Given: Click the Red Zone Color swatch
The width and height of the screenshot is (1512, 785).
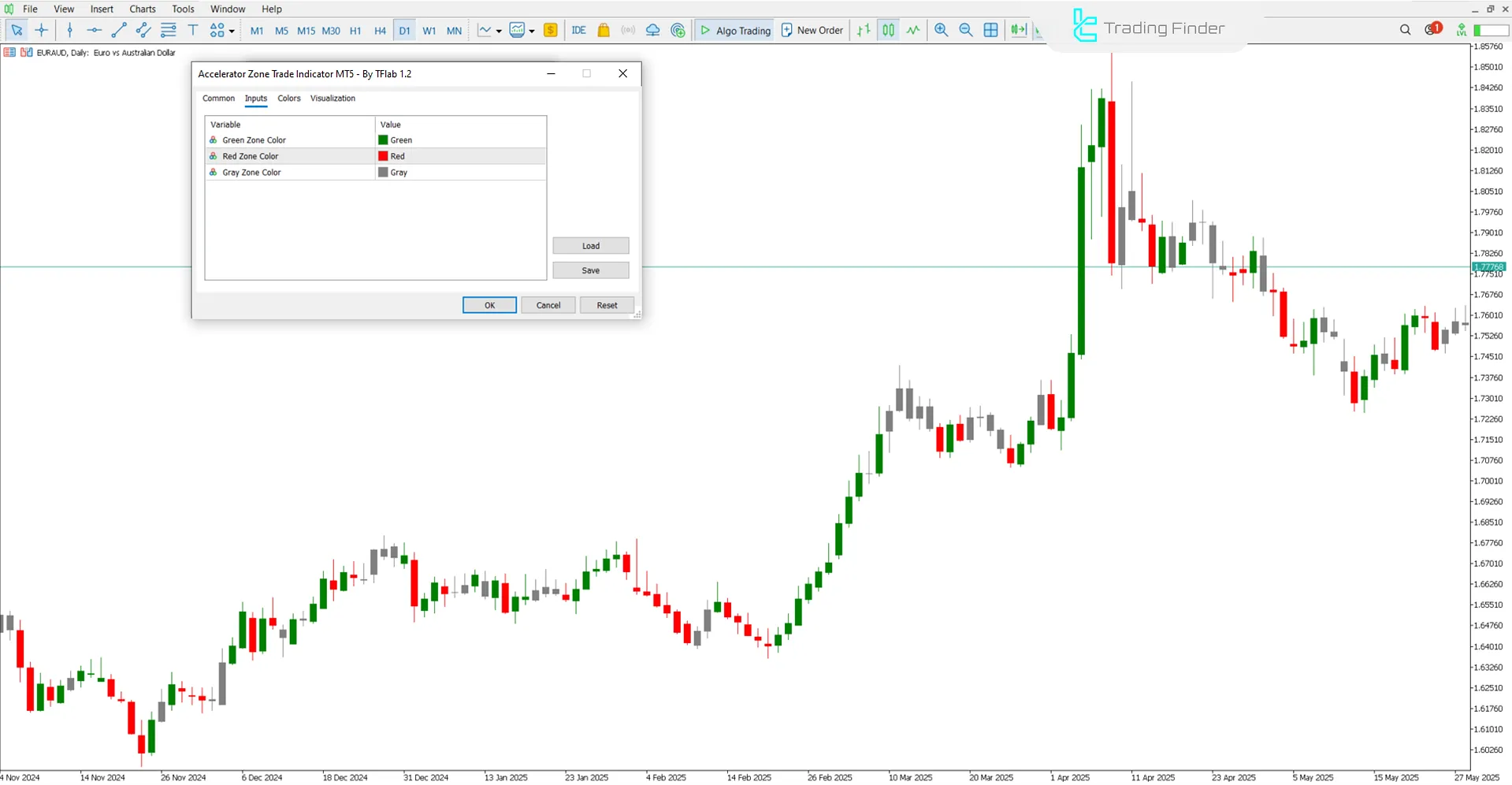Looking at the screenshot, I should pos(383,156).
